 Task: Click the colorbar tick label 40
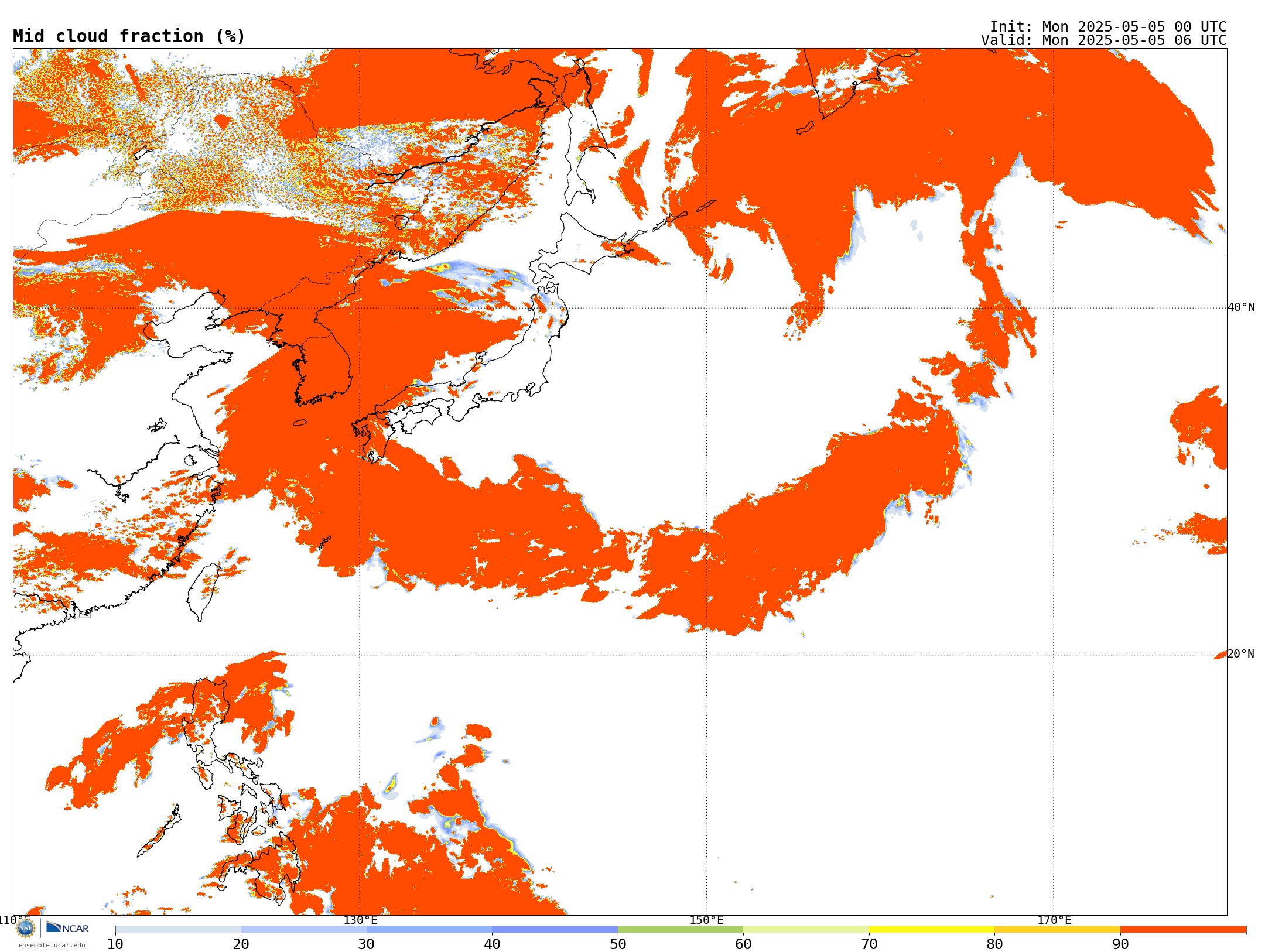[492, 944]
